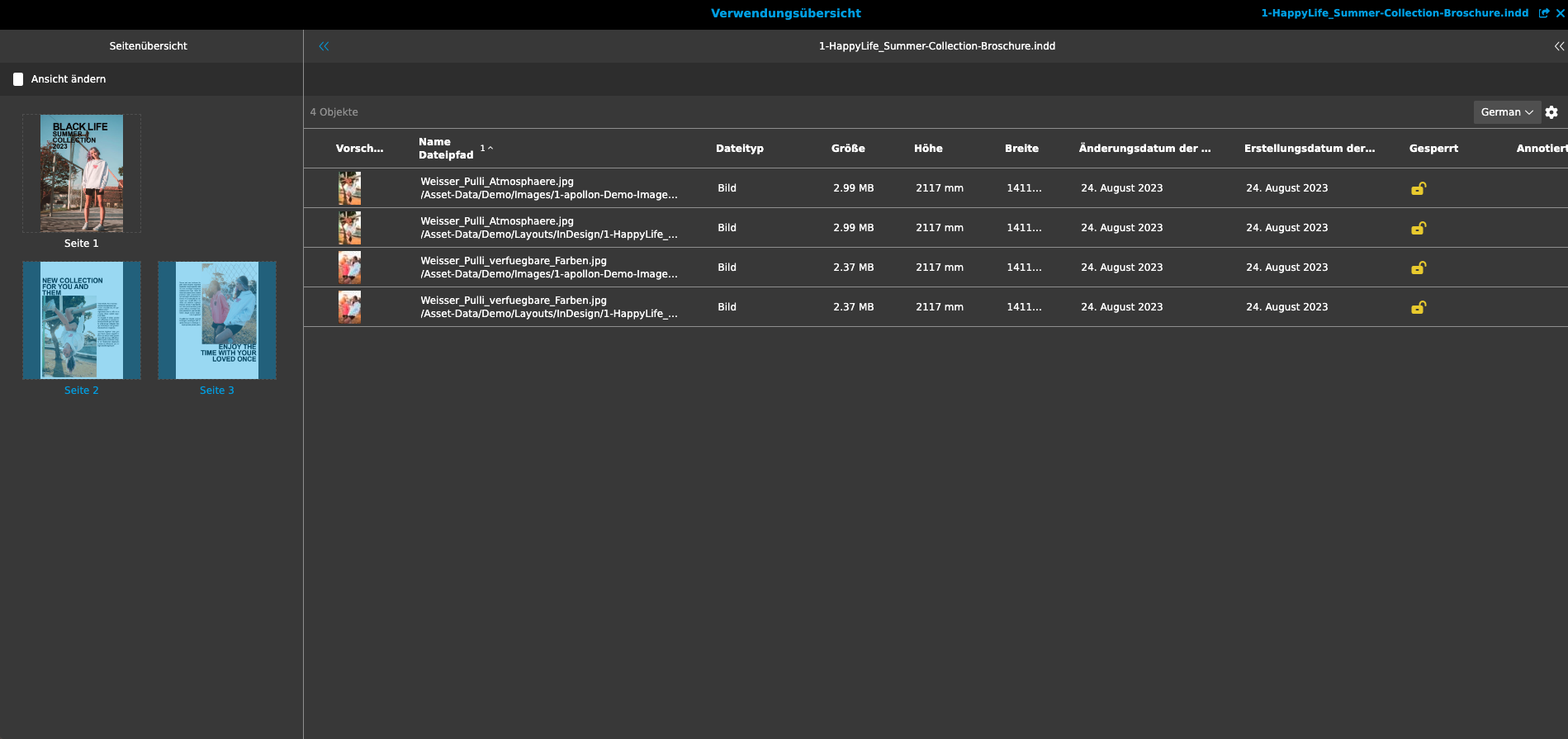Click the lock icon for Weisser_Pulli_Atmosphaere.jpg in the Layouts path
Screen dimensions: 1568x739
pos(1419,228)
